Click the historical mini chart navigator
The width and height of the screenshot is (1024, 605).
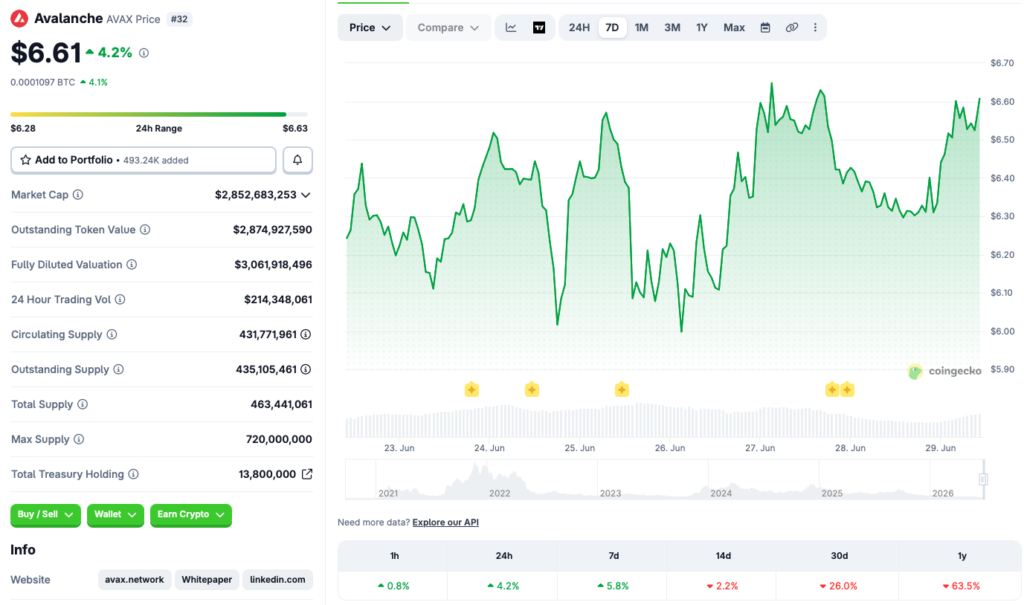665,480
